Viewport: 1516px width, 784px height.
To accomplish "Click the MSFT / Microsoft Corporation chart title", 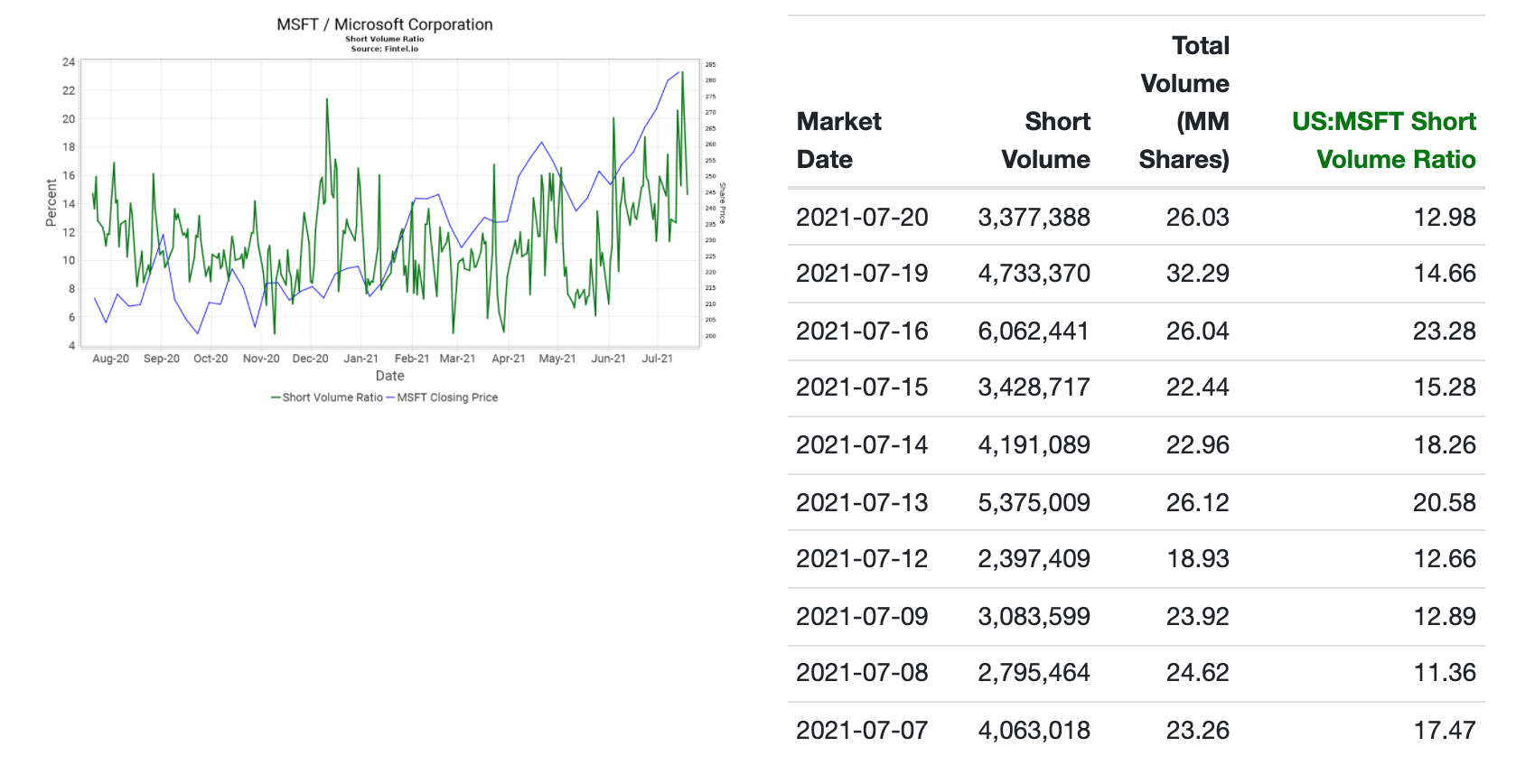I will click(385, 24).
